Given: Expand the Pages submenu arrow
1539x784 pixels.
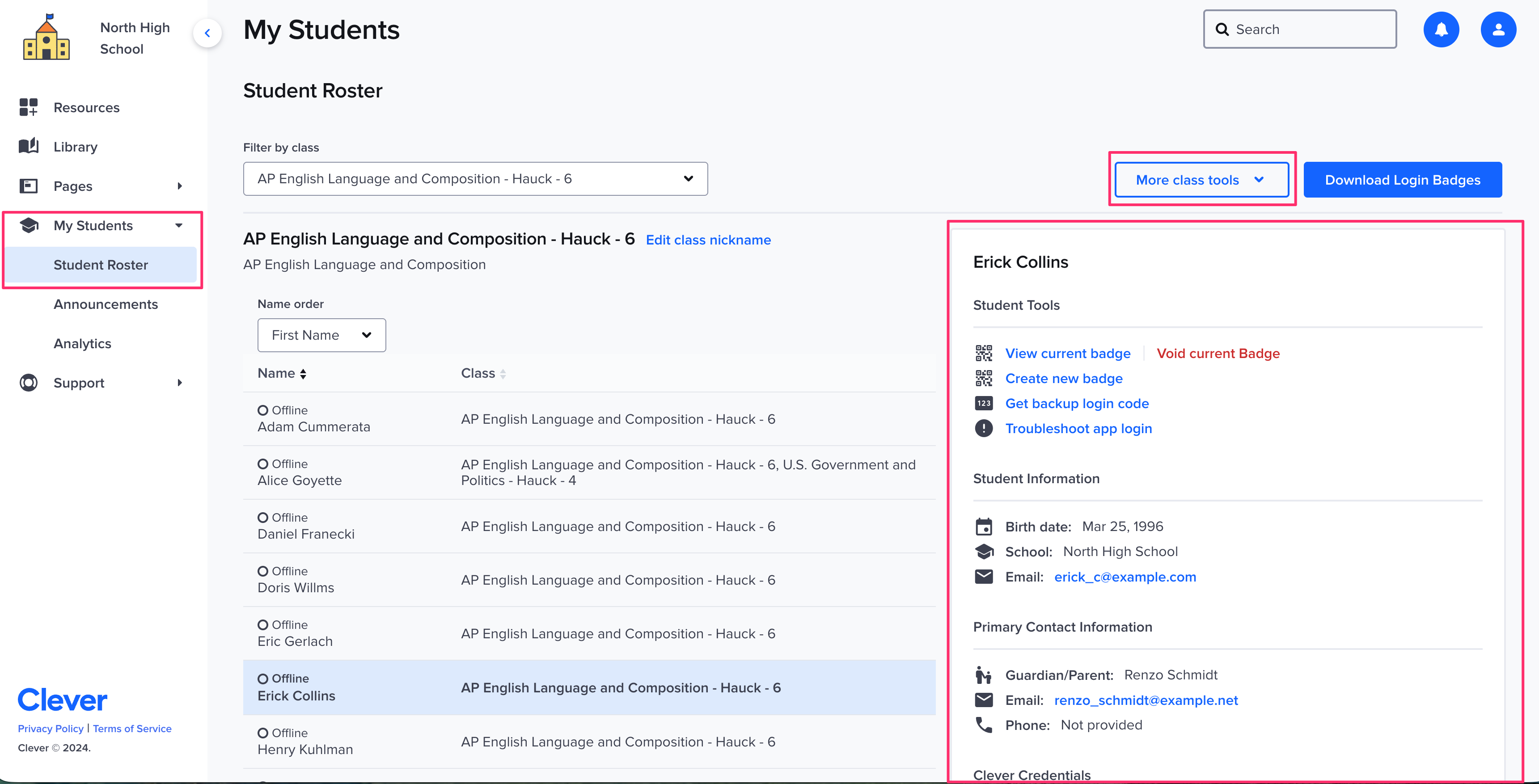Looking at the screenshot, I should pyautogui.click(x=179, y=185).
